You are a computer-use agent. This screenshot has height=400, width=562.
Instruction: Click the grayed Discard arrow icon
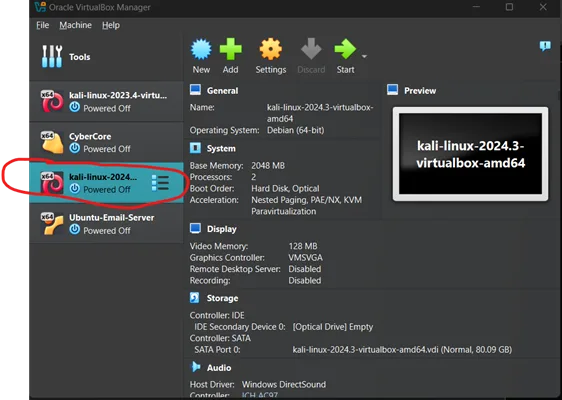click(311, 49)
